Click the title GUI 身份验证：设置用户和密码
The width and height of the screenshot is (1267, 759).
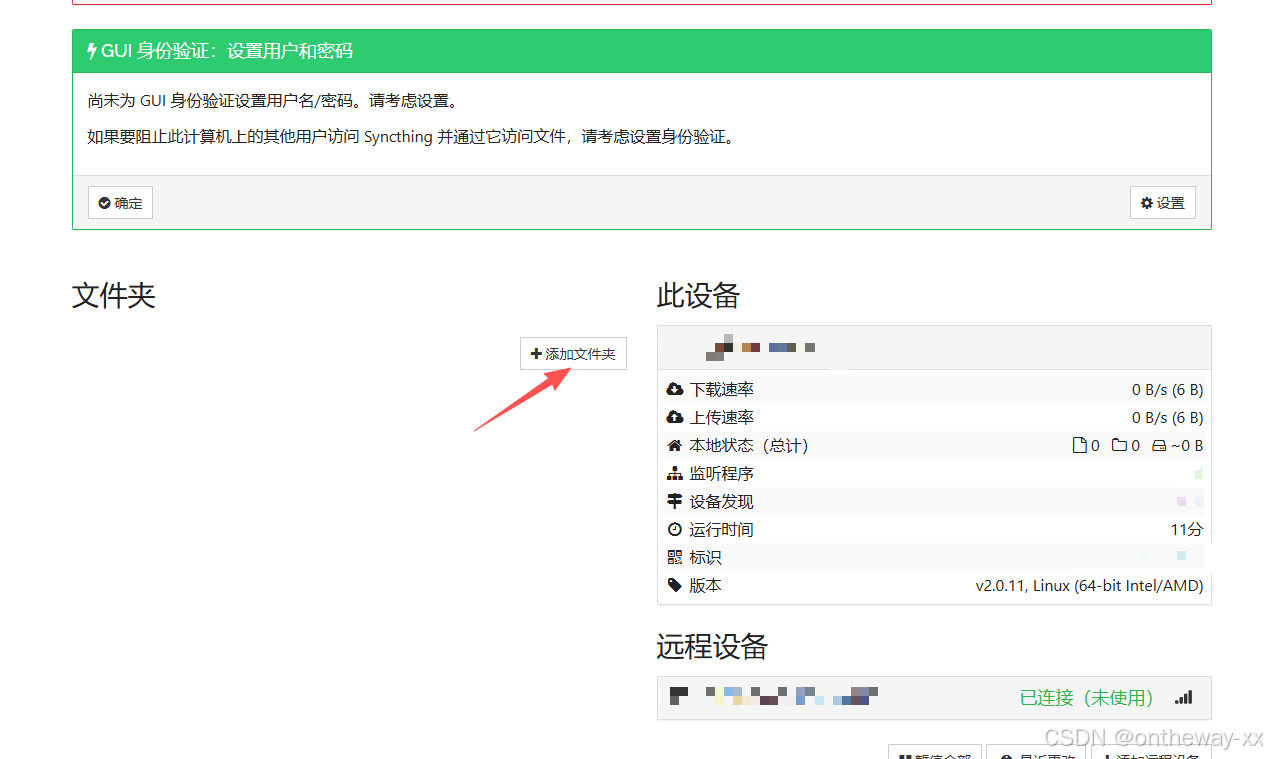(227, 51)
